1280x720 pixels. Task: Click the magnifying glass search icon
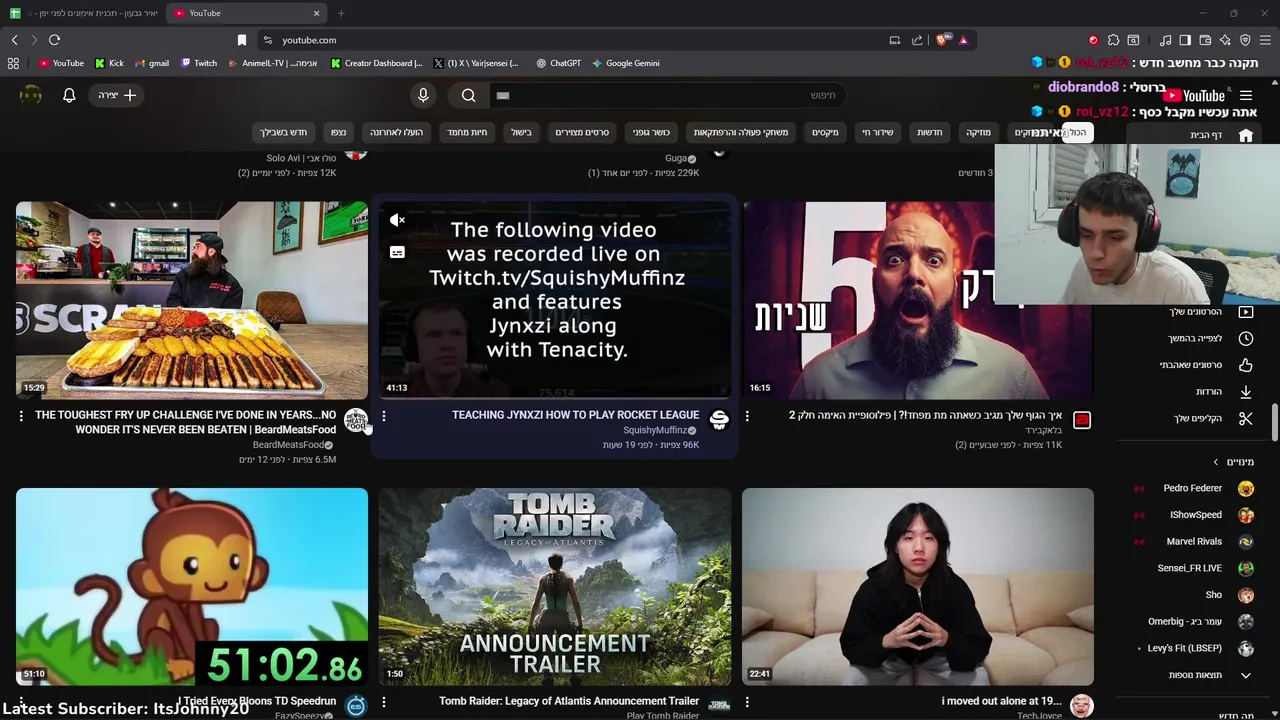click(x=469, y=95)
